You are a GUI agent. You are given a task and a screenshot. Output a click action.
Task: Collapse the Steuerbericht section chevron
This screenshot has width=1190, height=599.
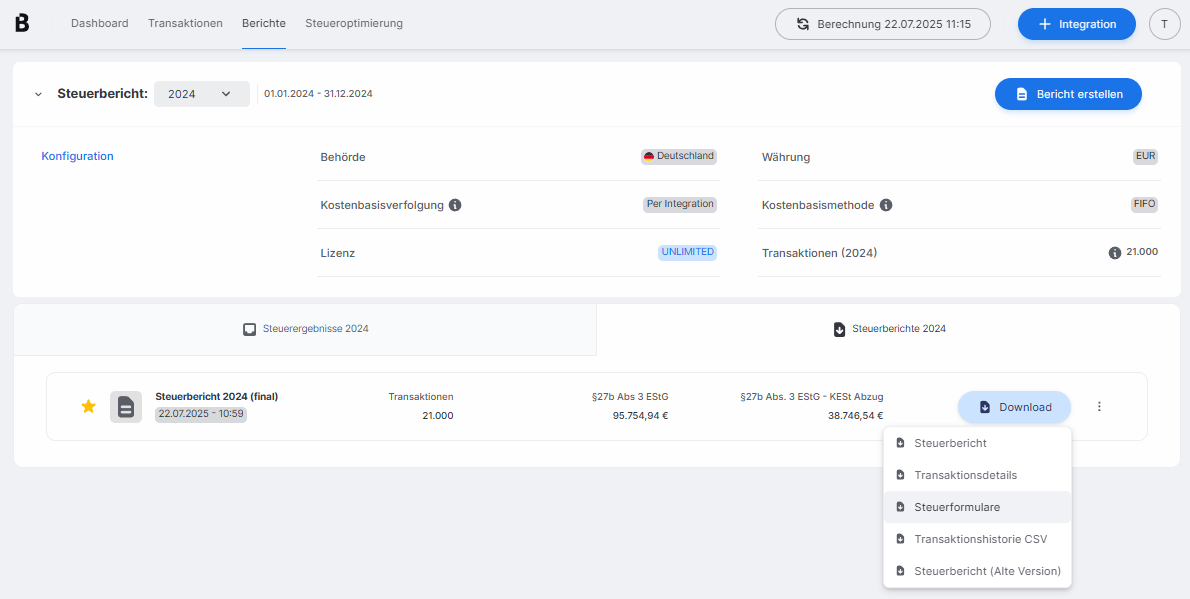[38, 94]
